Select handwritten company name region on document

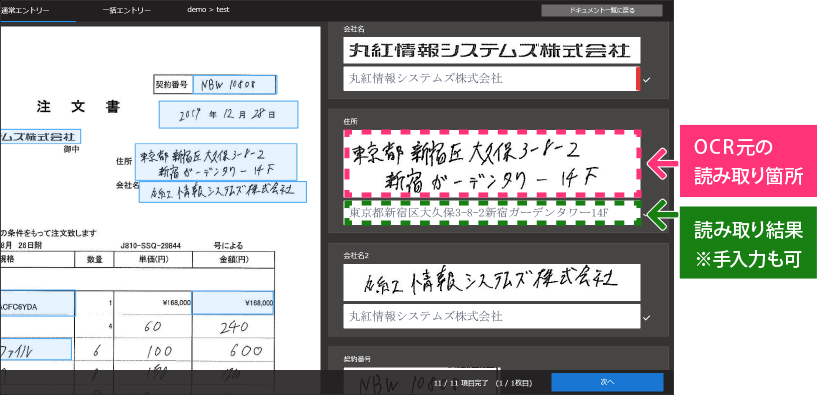click(x=222, y=192)
